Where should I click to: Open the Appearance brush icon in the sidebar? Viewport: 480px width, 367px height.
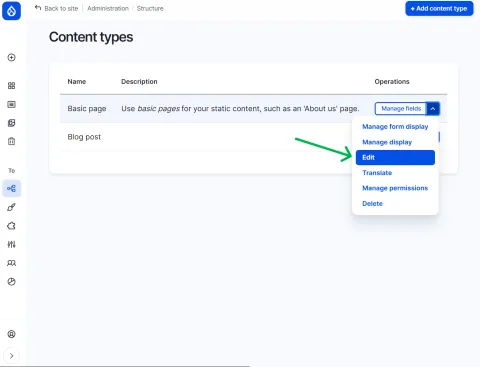tap(11, 207)
